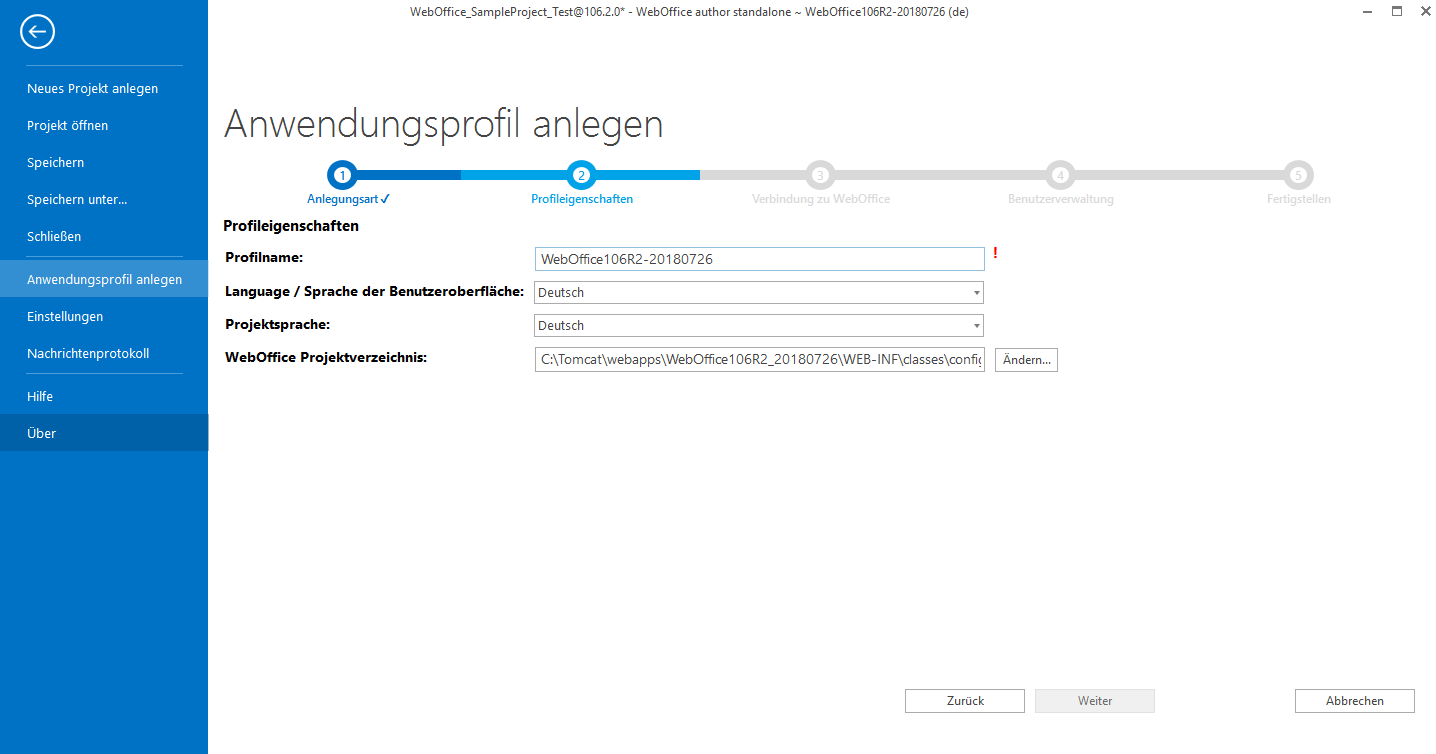The image size is (1436, 754).
Task: Click the step 2 Profileigenschaften circle
Action: point(582,174)
